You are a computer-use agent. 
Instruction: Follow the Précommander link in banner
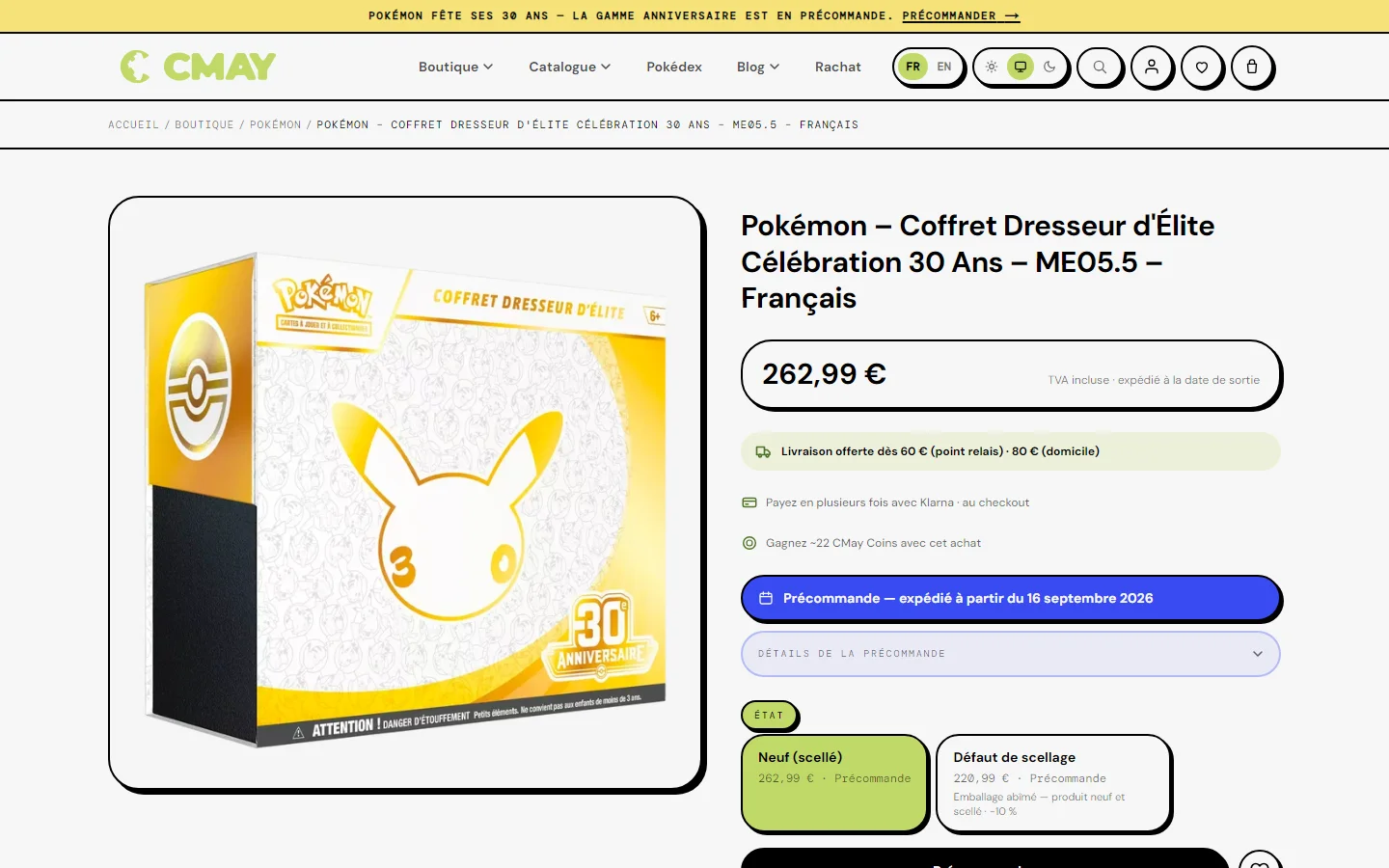pos(961,15)
